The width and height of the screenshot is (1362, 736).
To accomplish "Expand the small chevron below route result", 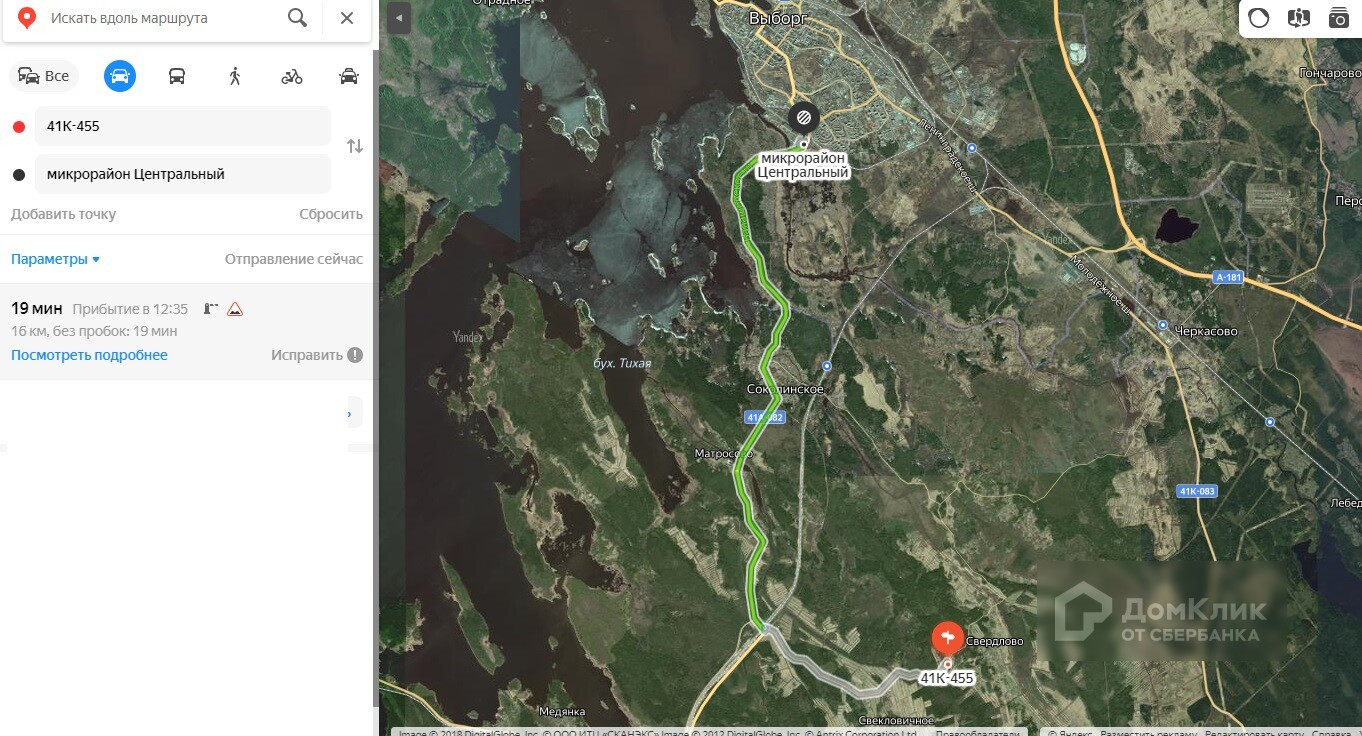I will click(x=349, y=413).
